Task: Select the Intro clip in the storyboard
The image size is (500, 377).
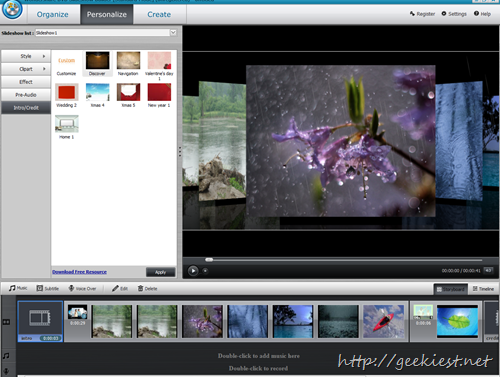Action: (40, 321)
